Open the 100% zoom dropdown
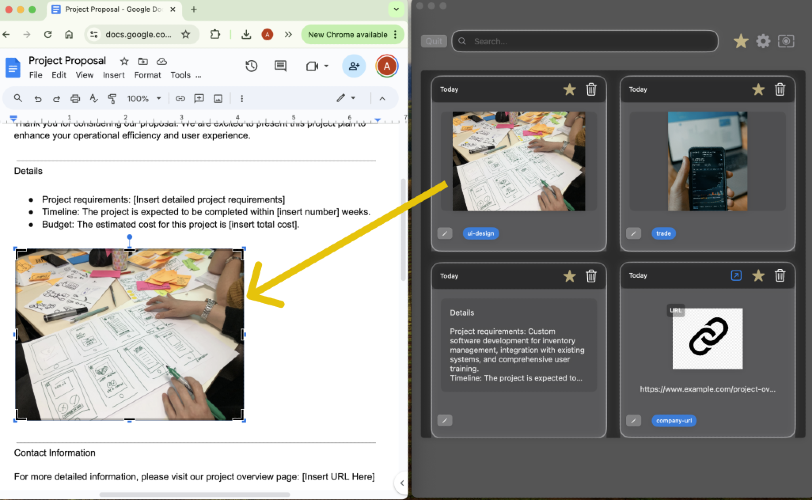This screenshot has width=812, height=500. click(x=144, y=98)
